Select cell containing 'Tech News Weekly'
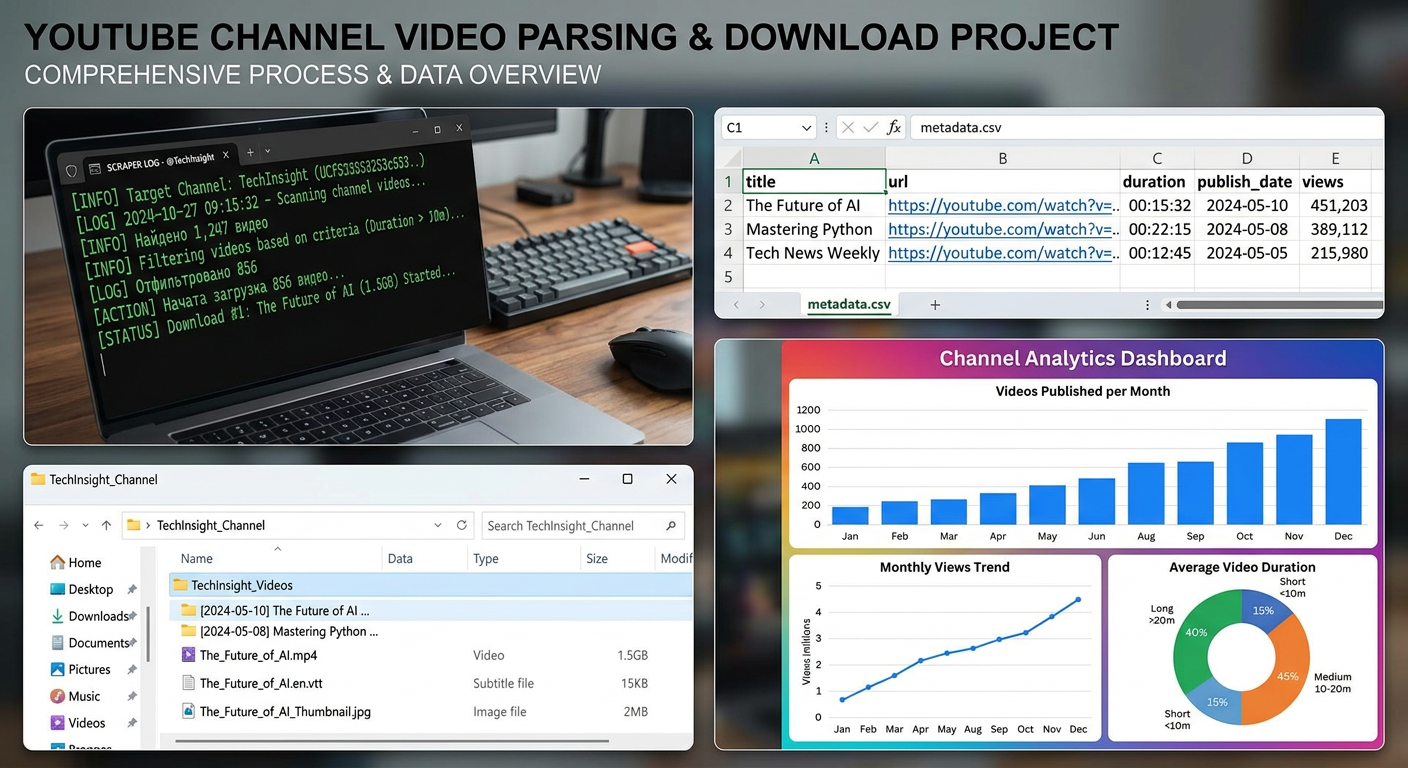Viewport: 1408px width, 768px height. point(814,253)
